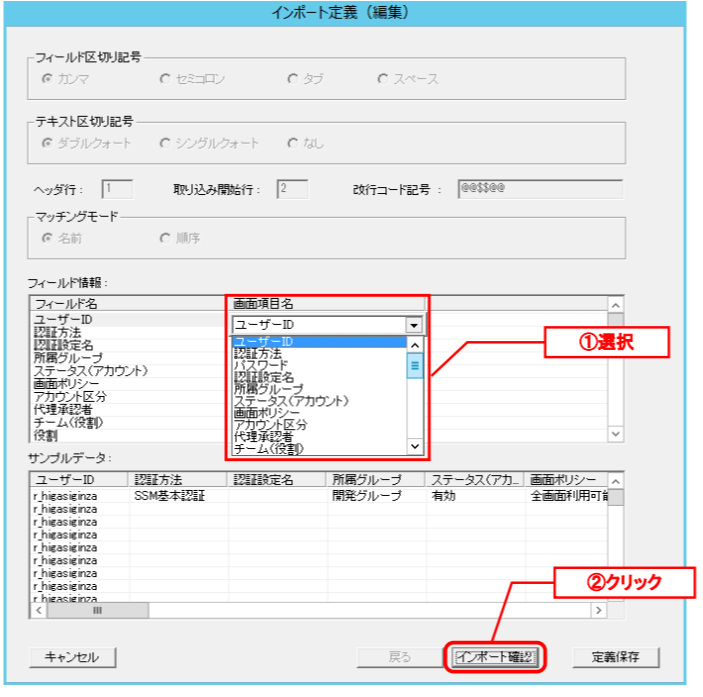Click the 戻る button

[x=400, y=658]
